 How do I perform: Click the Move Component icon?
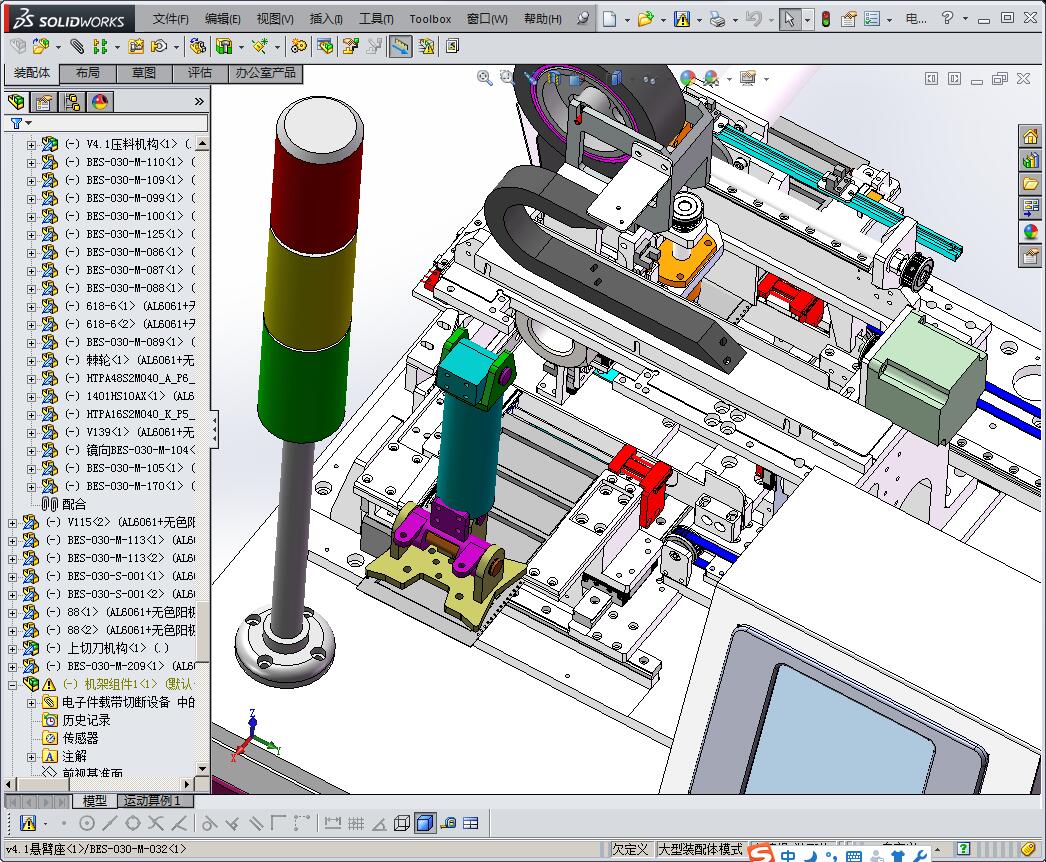pos(159,46)
